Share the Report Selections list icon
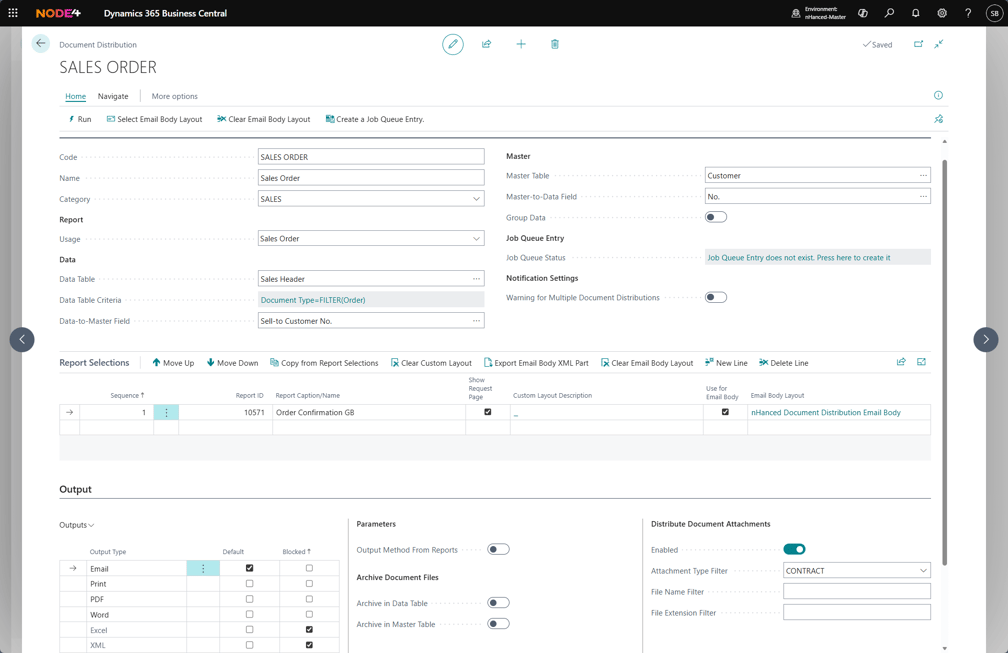Screen dimensions: 1008x653 [901, 362]
